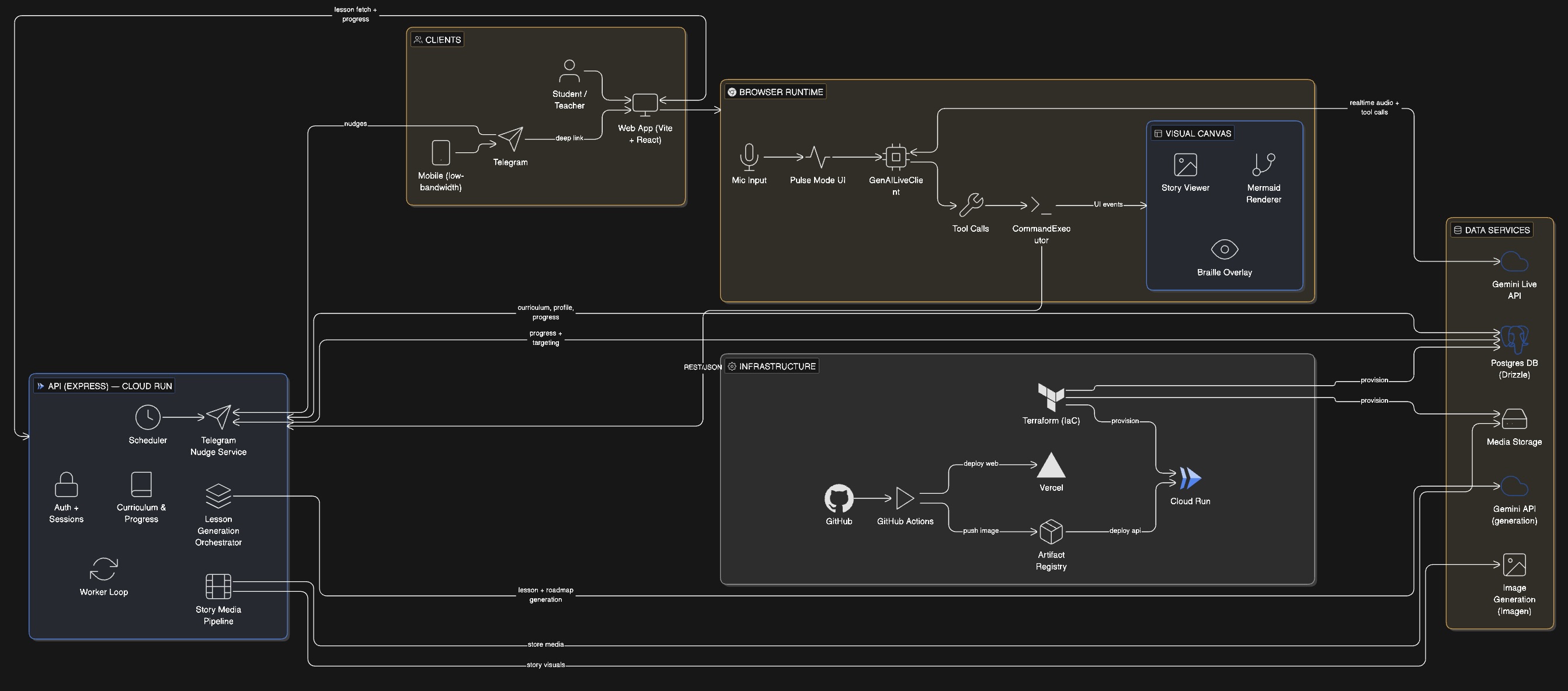Select the Mermaid Renderer branch icon

click(x=1263, y=165)
